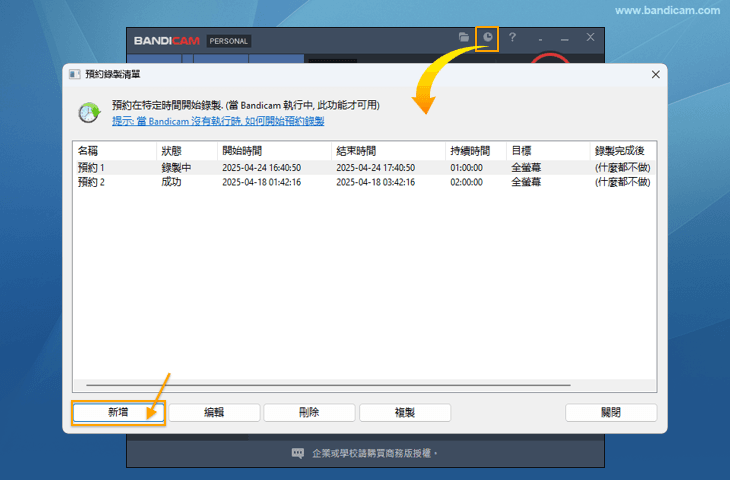Open the scheduled recording clock icon

click(487, 37)
